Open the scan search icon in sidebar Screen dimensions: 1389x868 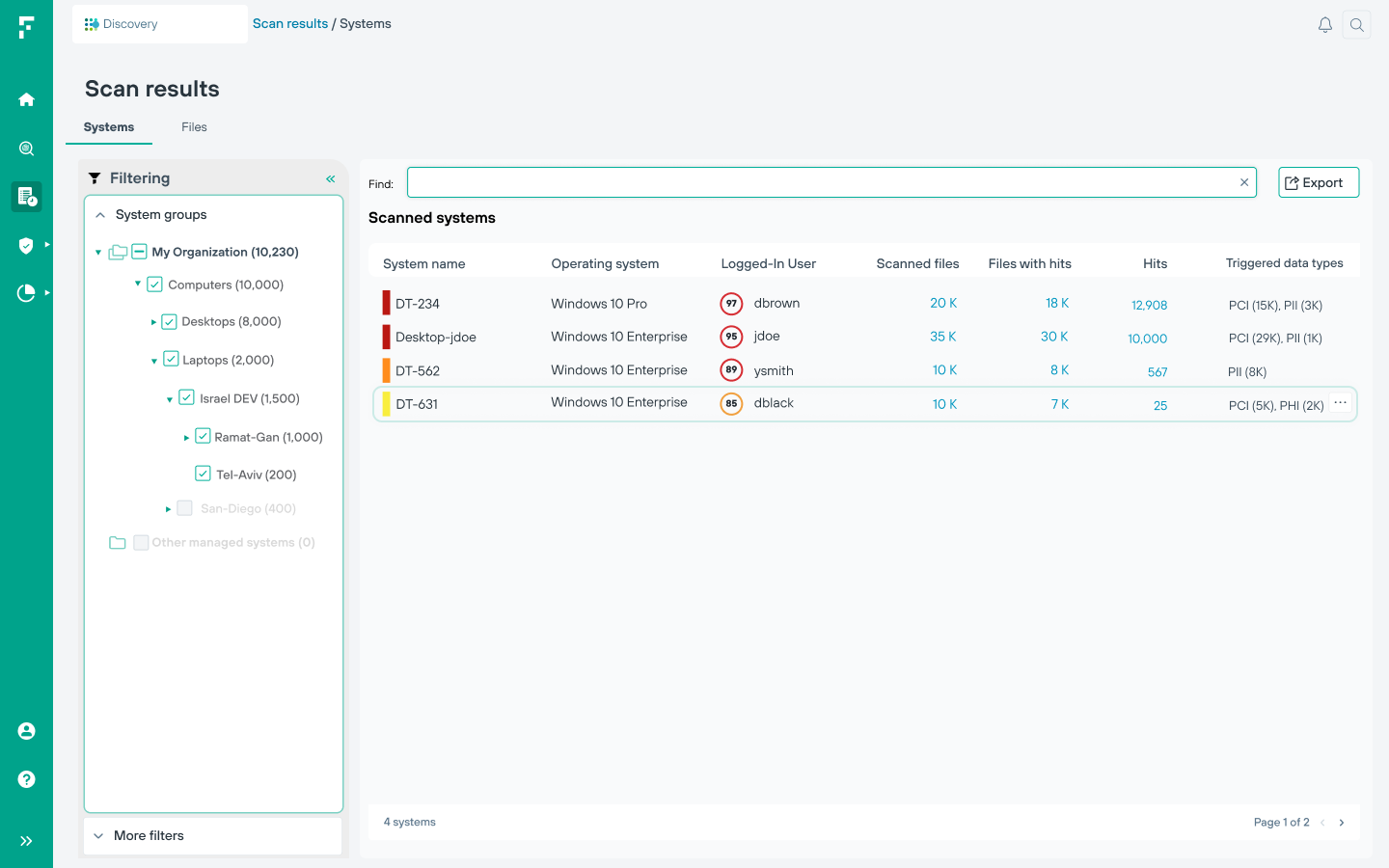pyautogui.click(x=26, y=149)
